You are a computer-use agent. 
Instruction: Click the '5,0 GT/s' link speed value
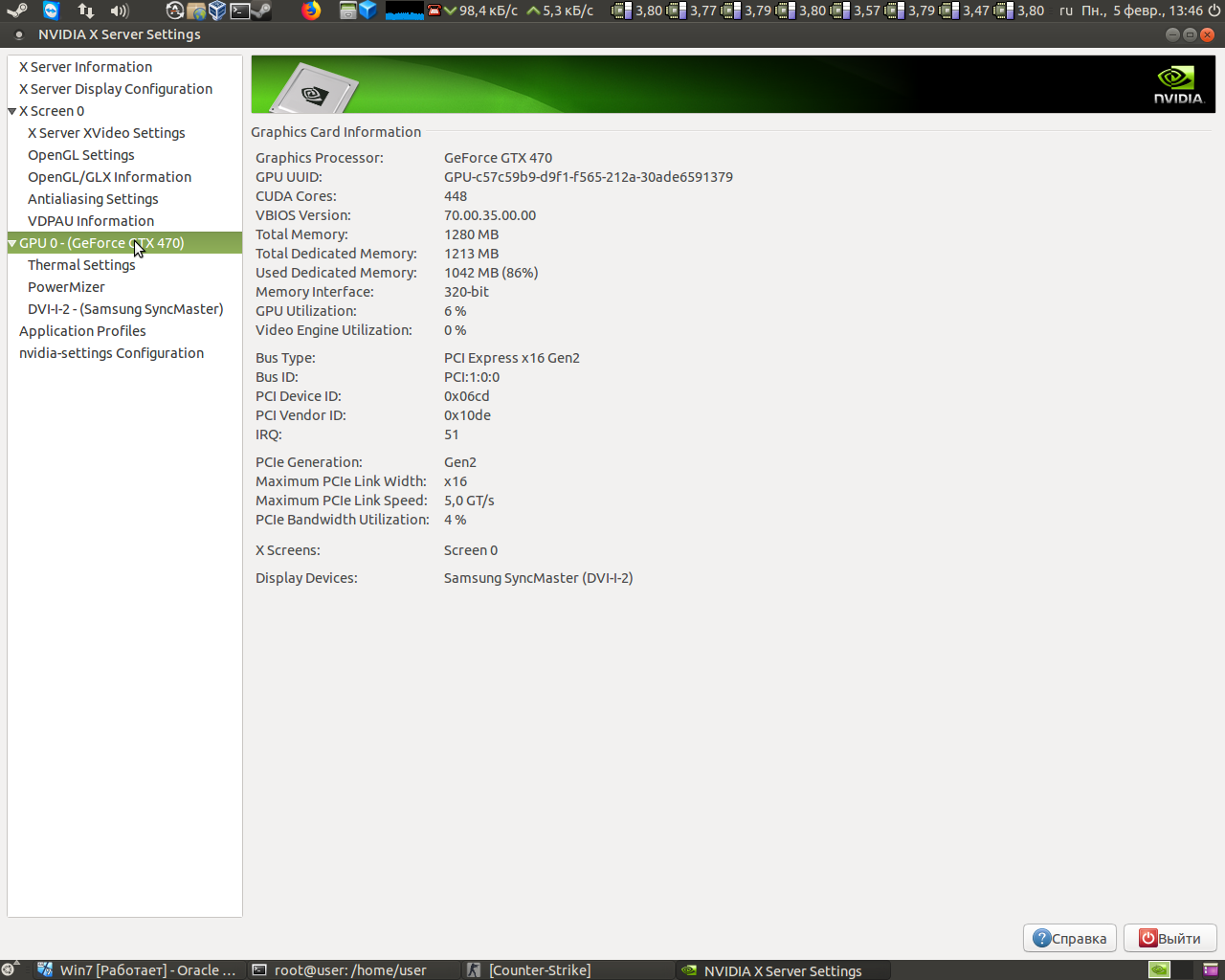click(469, 501)
